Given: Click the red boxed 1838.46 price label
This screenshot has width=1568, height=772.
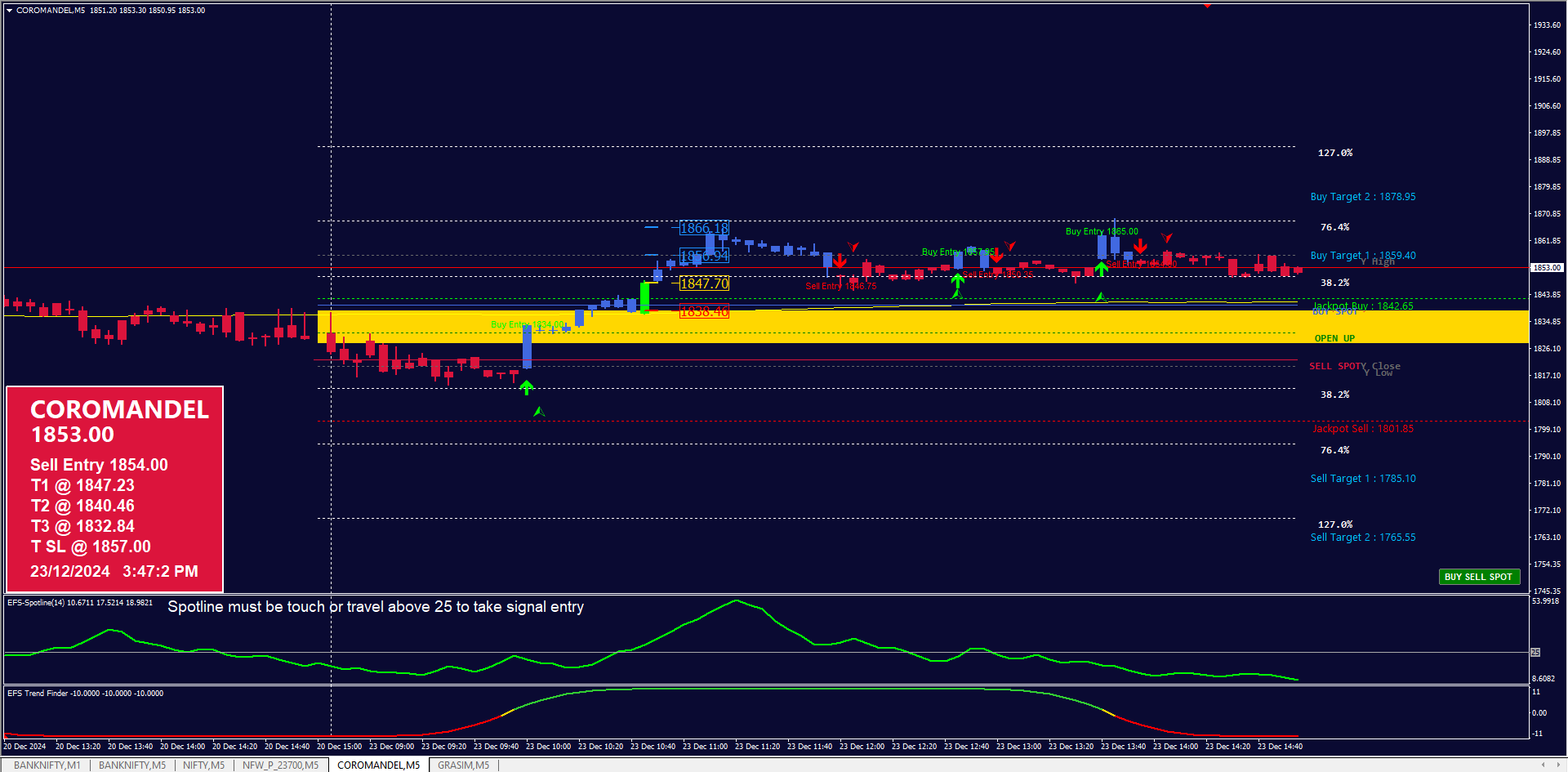Looking at the screenshot, I should [x=705, y=312].
